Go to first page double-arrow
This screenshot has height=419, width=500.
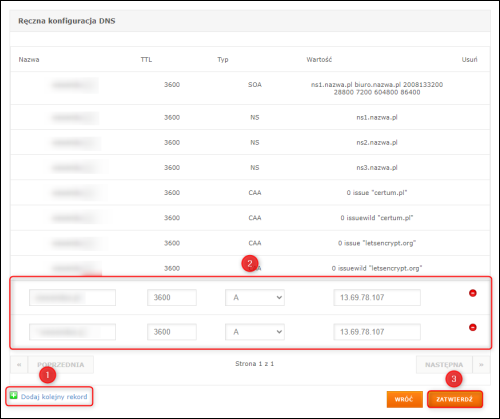19,365
